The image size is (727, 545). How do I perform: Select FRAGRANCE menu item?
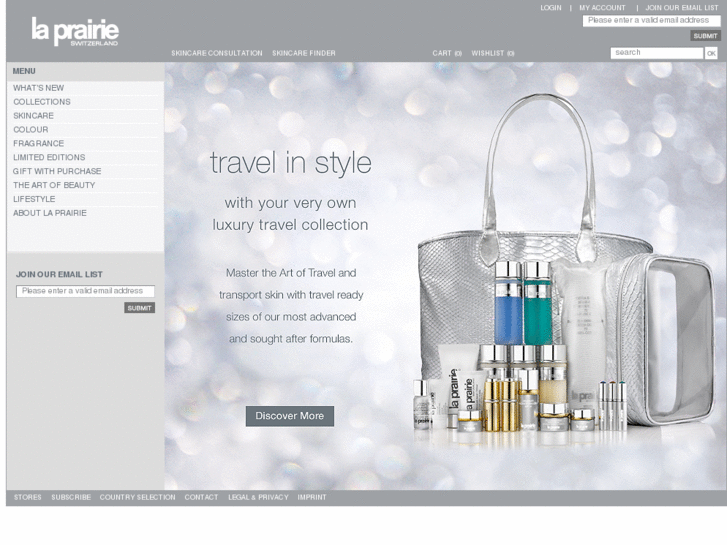[38, 144]
